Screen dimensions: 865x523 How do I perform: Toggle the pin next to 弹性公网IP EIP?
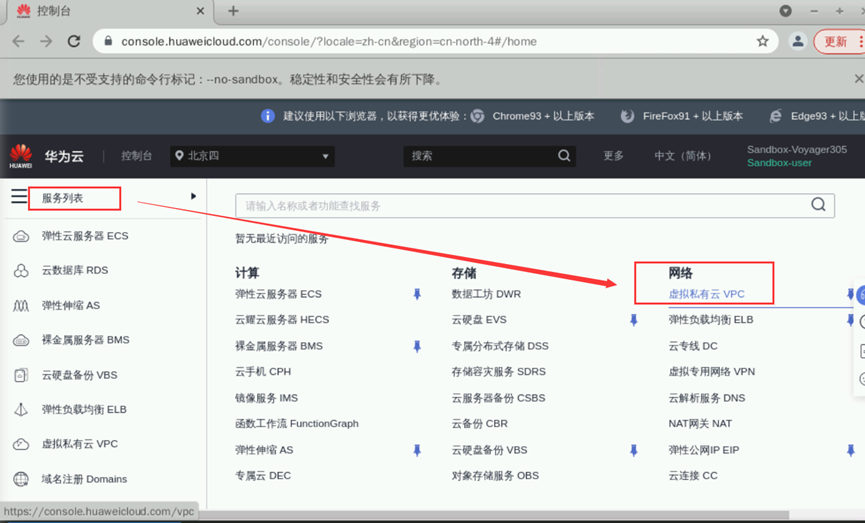point(851,450)
